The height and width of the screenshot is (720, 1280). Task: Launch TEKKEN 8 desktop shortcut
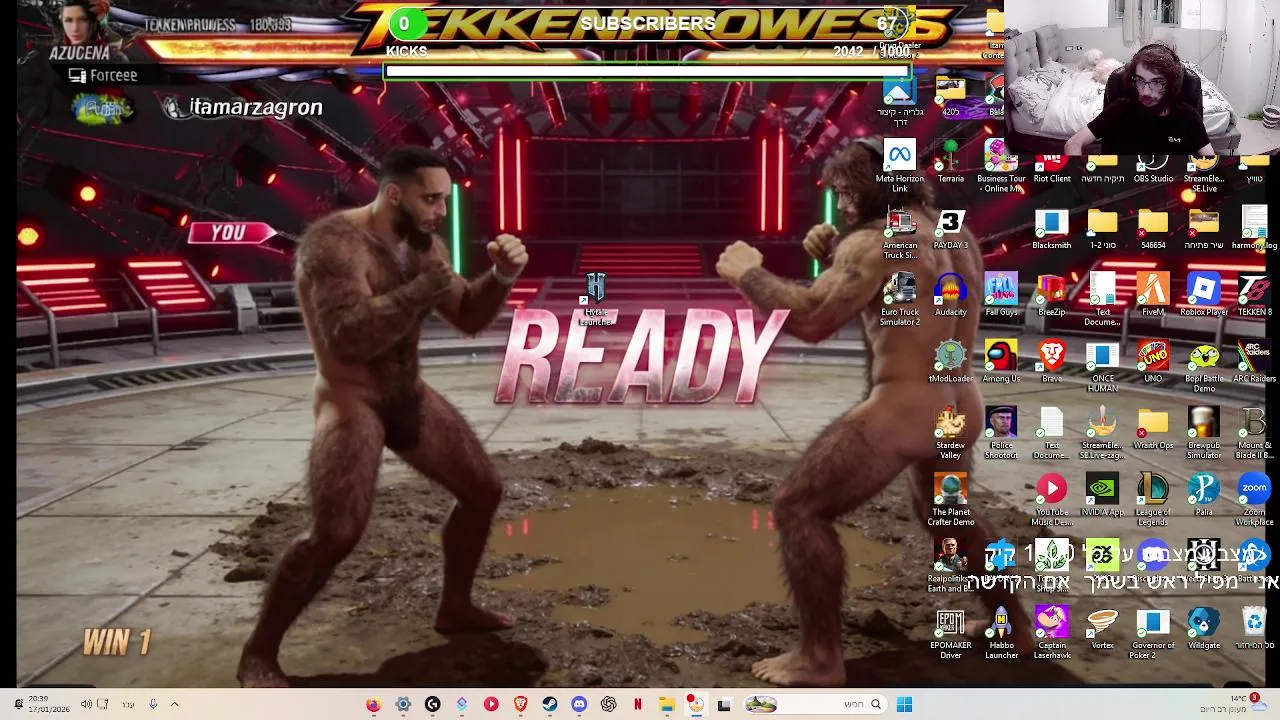click(1254, 296)
